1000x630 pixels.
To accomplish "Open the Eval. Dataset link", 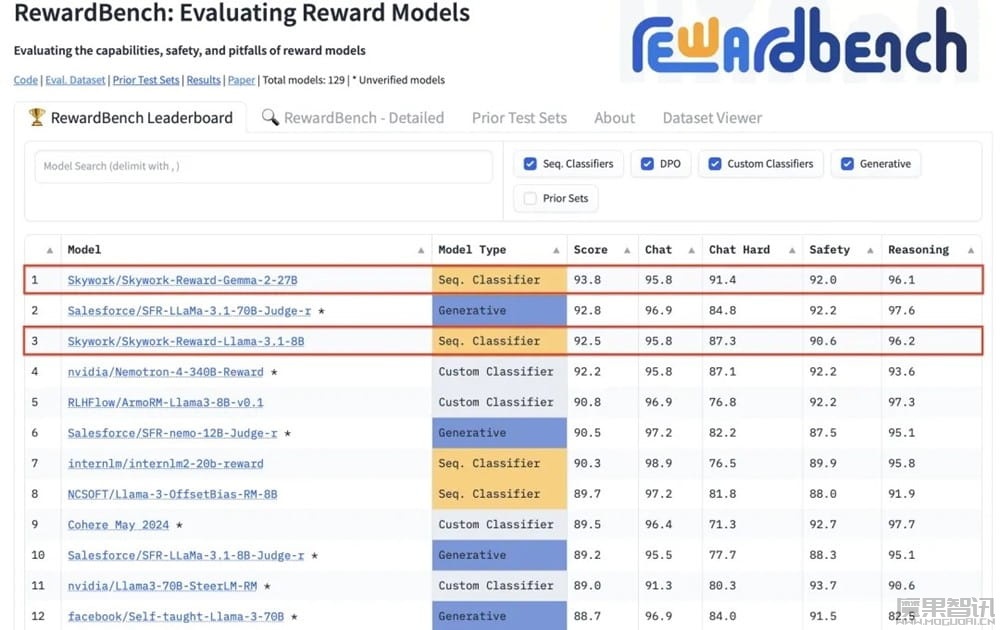I will (x=75, y=80).
